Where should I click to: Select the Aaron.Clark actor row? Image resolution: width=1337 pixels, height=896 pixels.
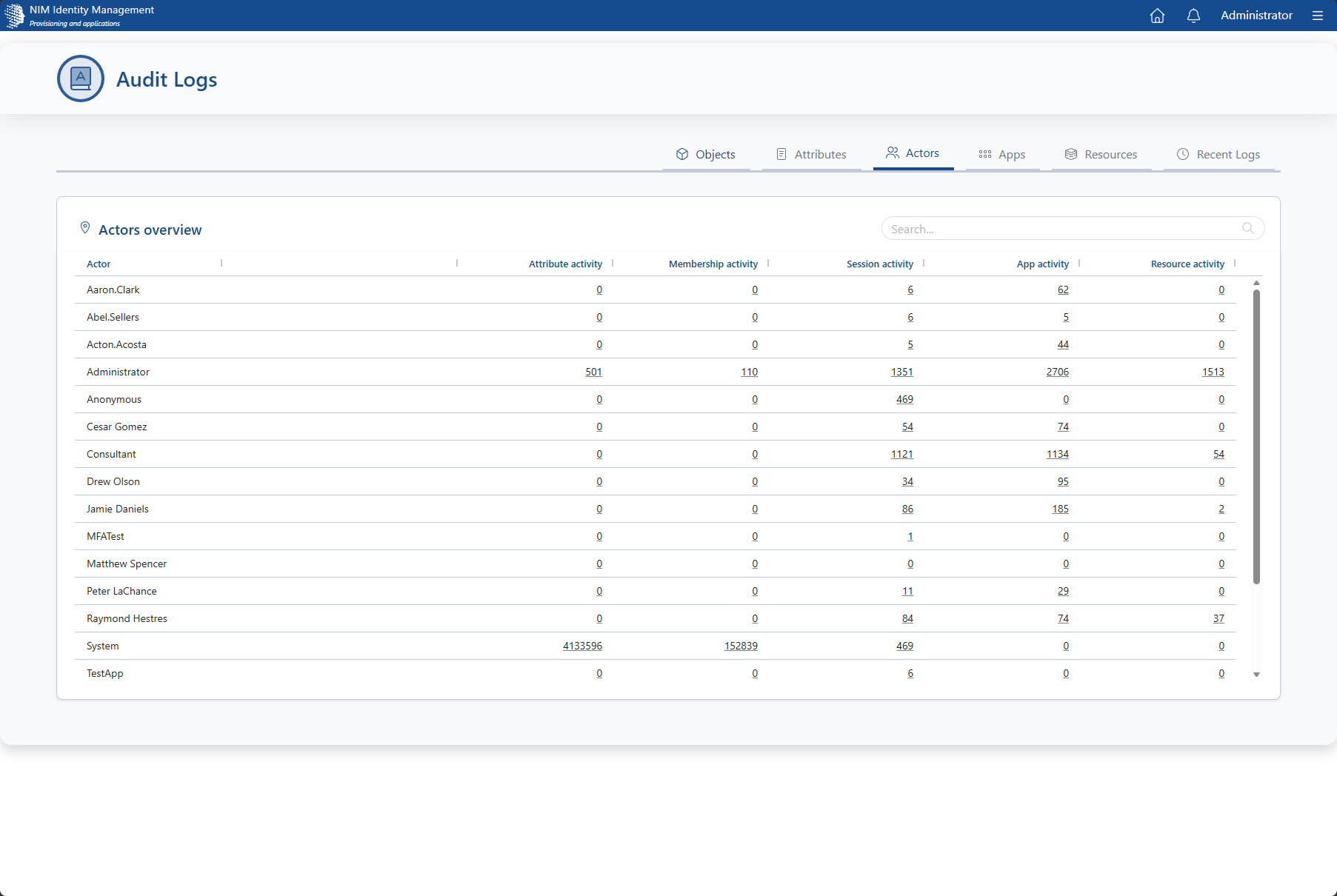click(x=656, y=290)
